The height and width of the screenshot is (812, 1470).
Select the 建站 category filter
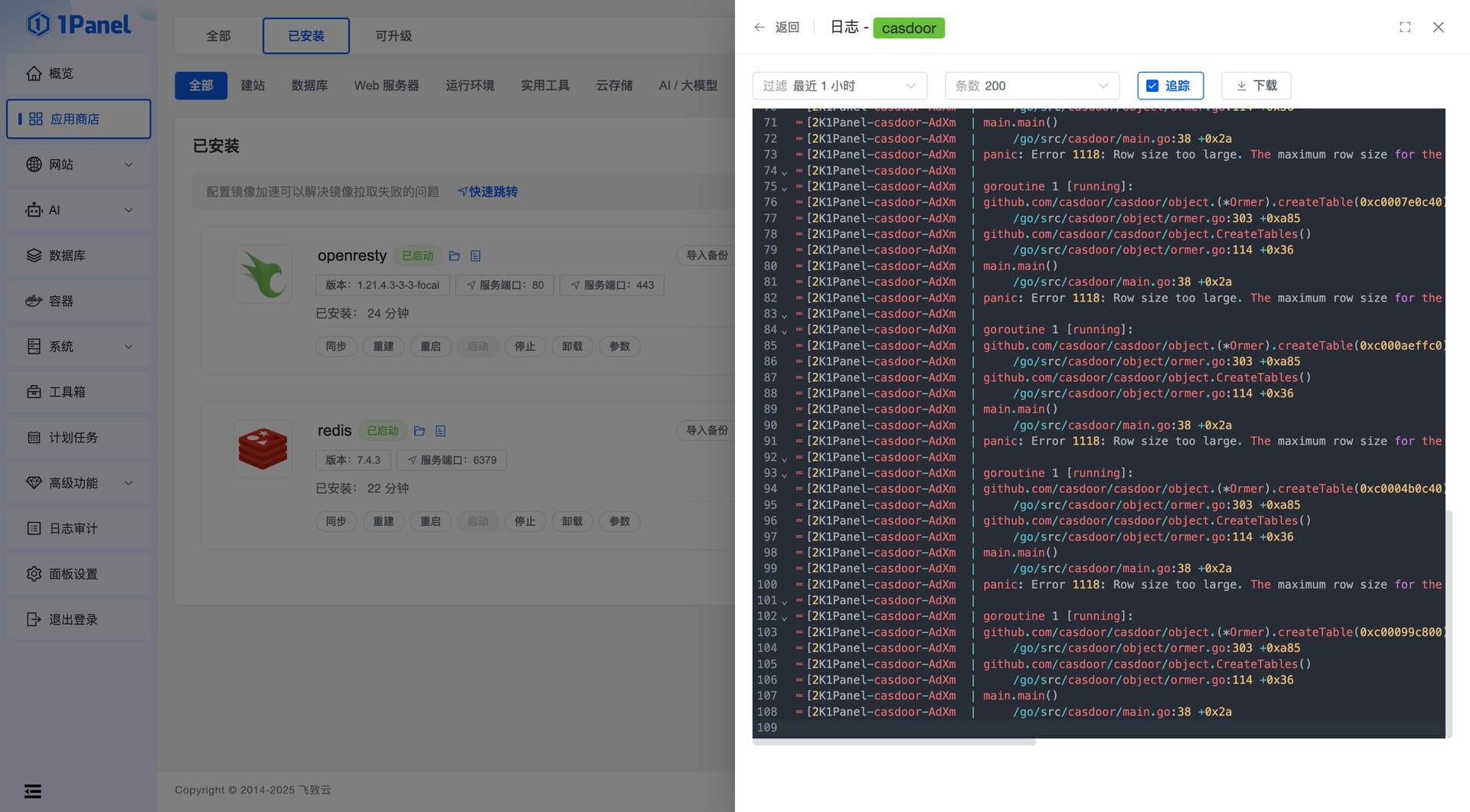253,86
